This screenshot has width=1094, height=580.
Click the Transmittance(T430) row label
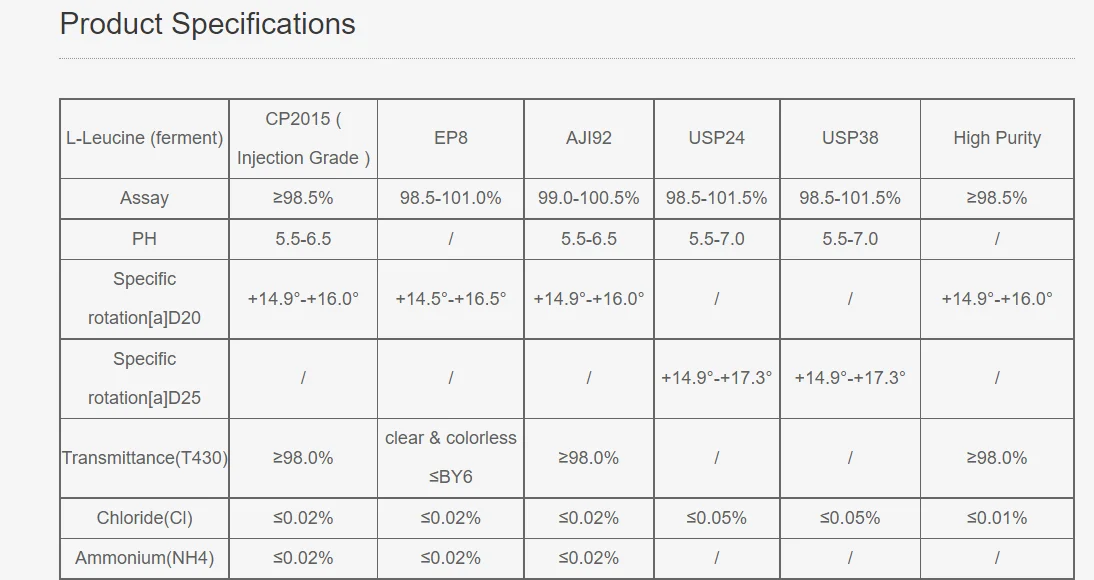[144, 458]
